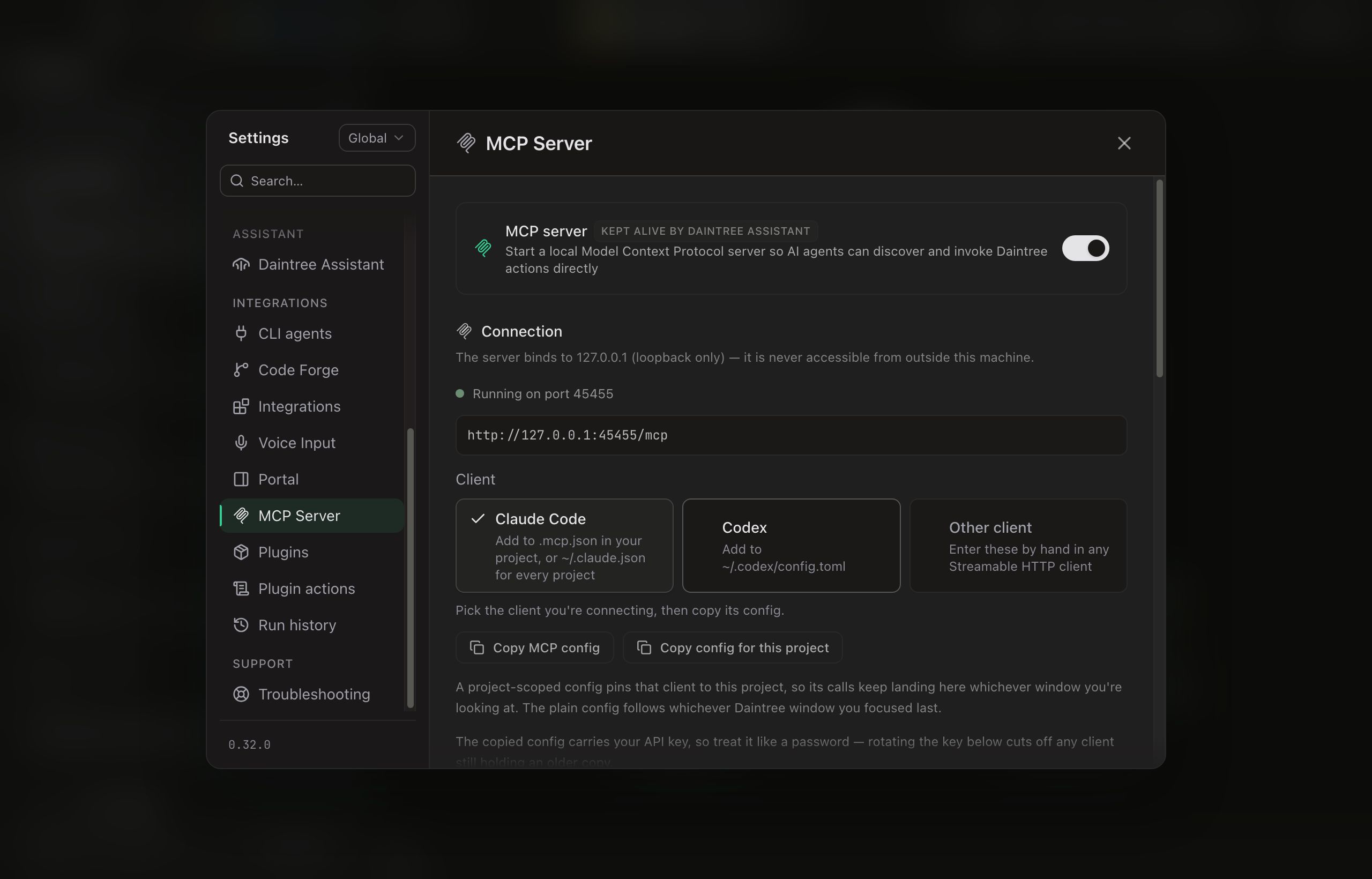Open Voice Input settings
The image size is (1372, 879).
tap(311, 443)
